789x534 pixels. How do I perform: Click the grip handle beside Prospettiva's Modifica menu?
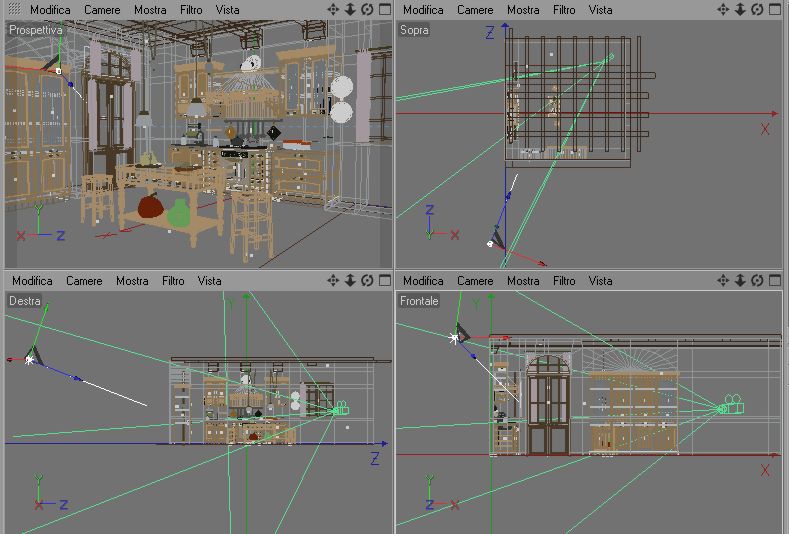pos(15,9)
